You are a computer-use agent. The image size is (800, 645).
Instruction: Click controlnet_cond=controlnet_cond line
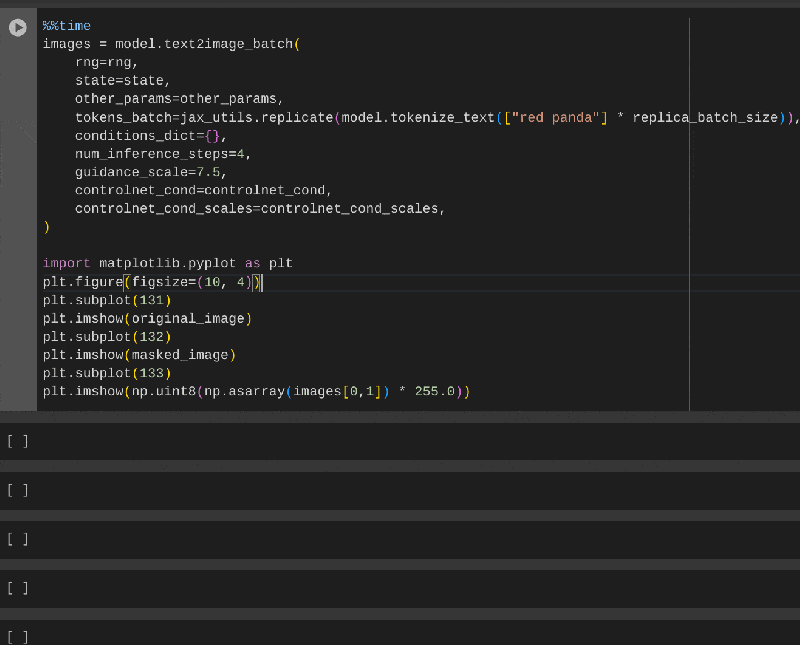[x=203, y=190]
